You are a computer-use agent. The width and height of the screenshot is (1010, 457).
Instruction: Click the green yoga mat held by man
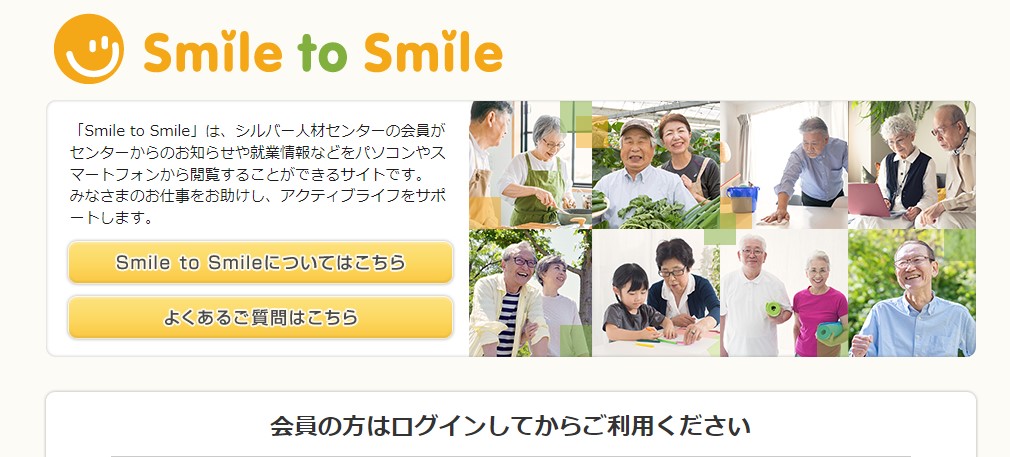[x=773, y=308]
